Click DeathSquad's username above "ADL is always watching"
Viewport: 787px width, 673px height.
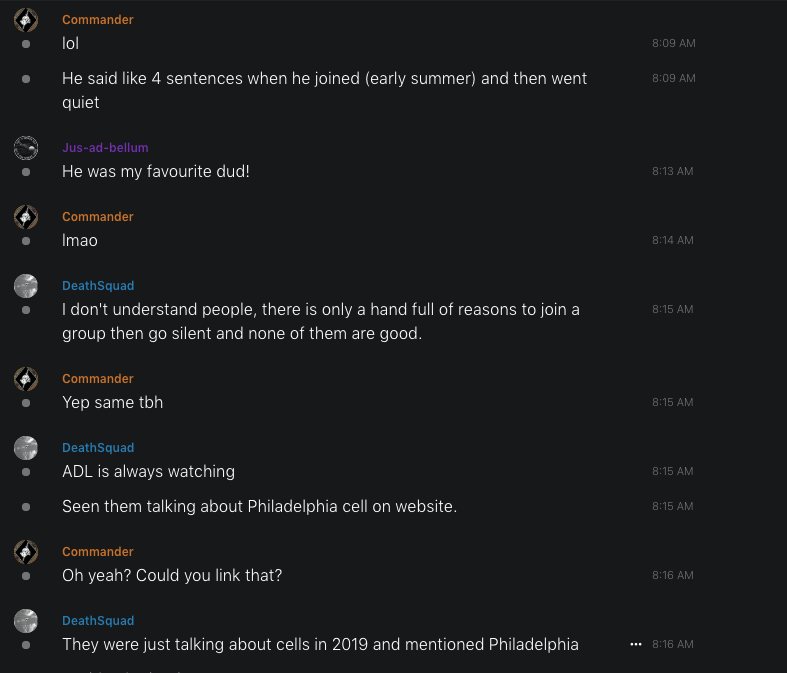(98, 448)
